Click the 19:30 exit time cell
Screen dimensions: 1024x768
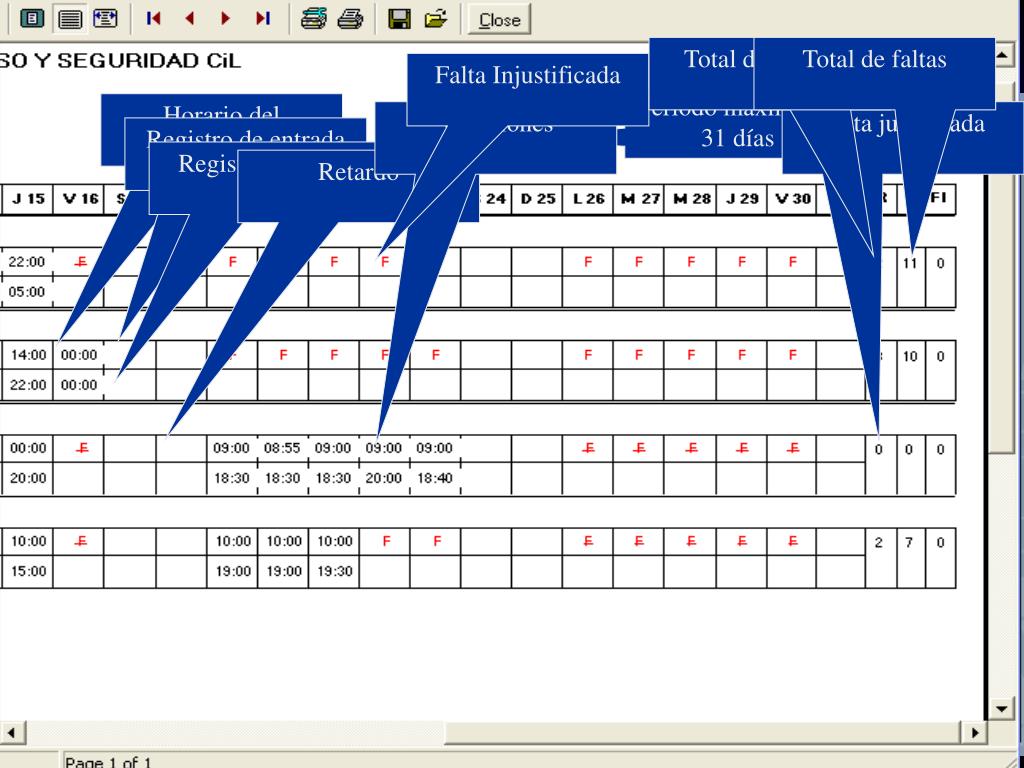click(x=333, y=571)
